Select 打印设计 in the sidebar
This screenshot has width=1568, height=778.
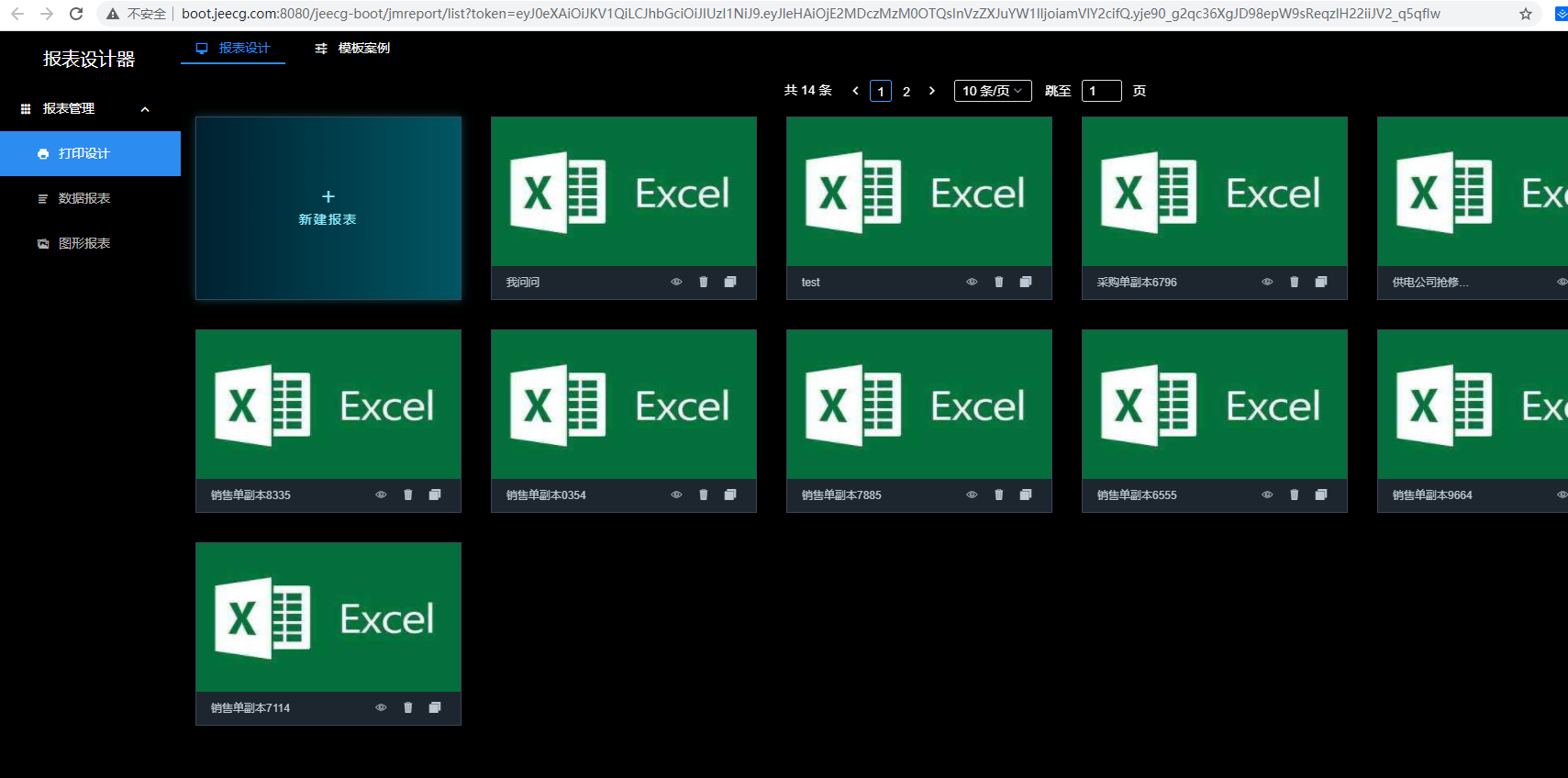click(90, 153)
